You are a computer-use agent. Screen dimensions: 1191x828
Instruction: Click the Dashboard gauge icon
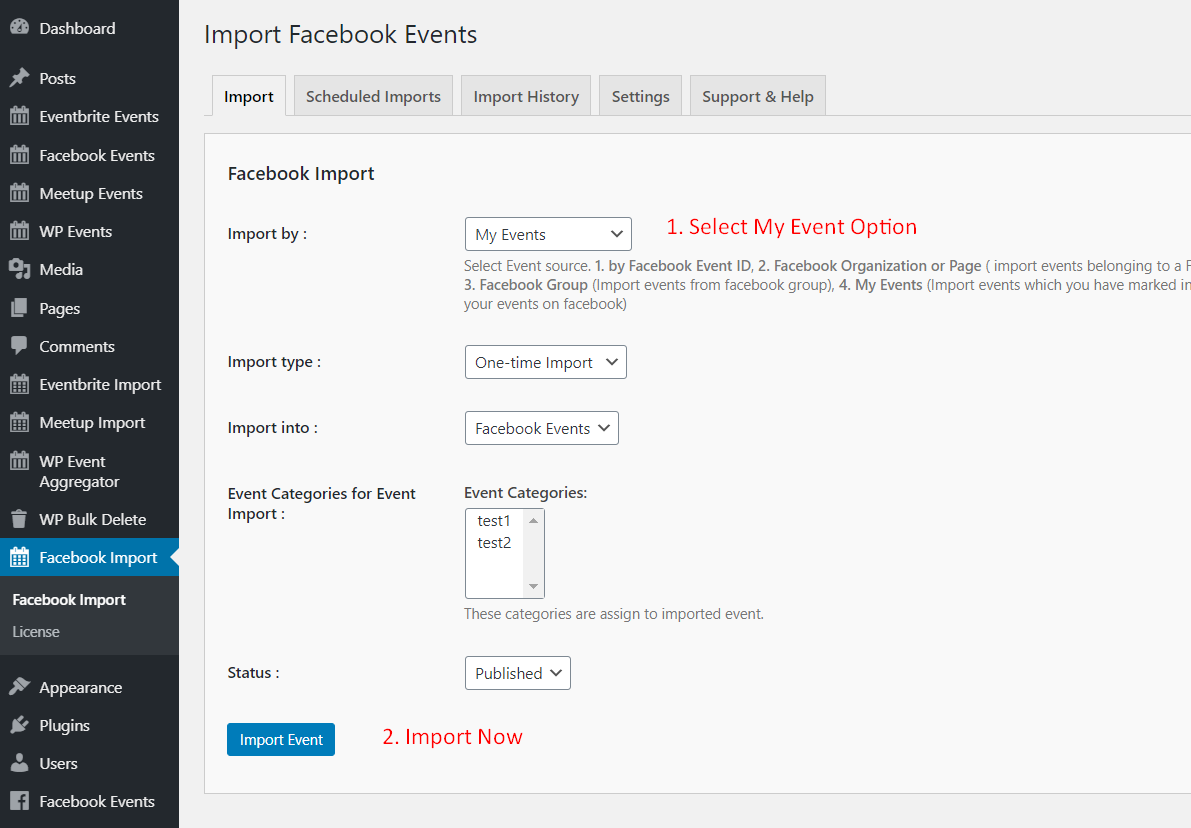pos(19,28)
